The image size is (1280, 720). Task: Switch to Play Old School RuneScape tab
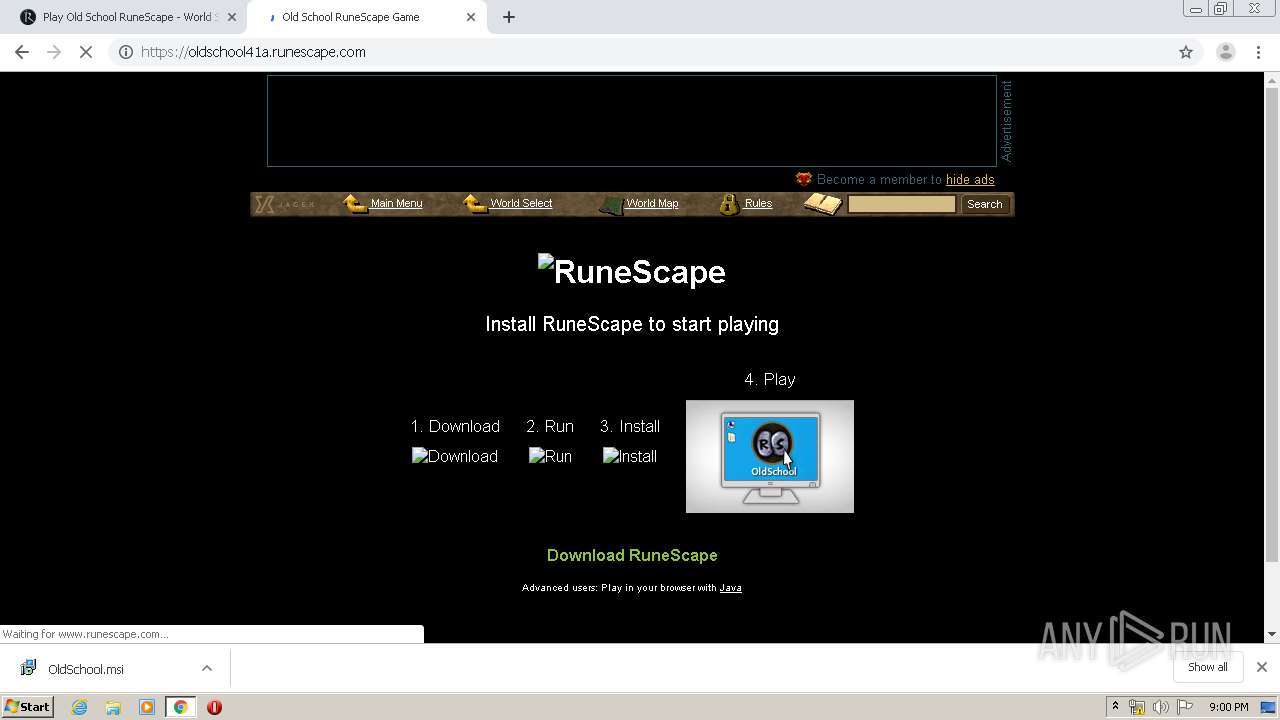coord(128,17)
